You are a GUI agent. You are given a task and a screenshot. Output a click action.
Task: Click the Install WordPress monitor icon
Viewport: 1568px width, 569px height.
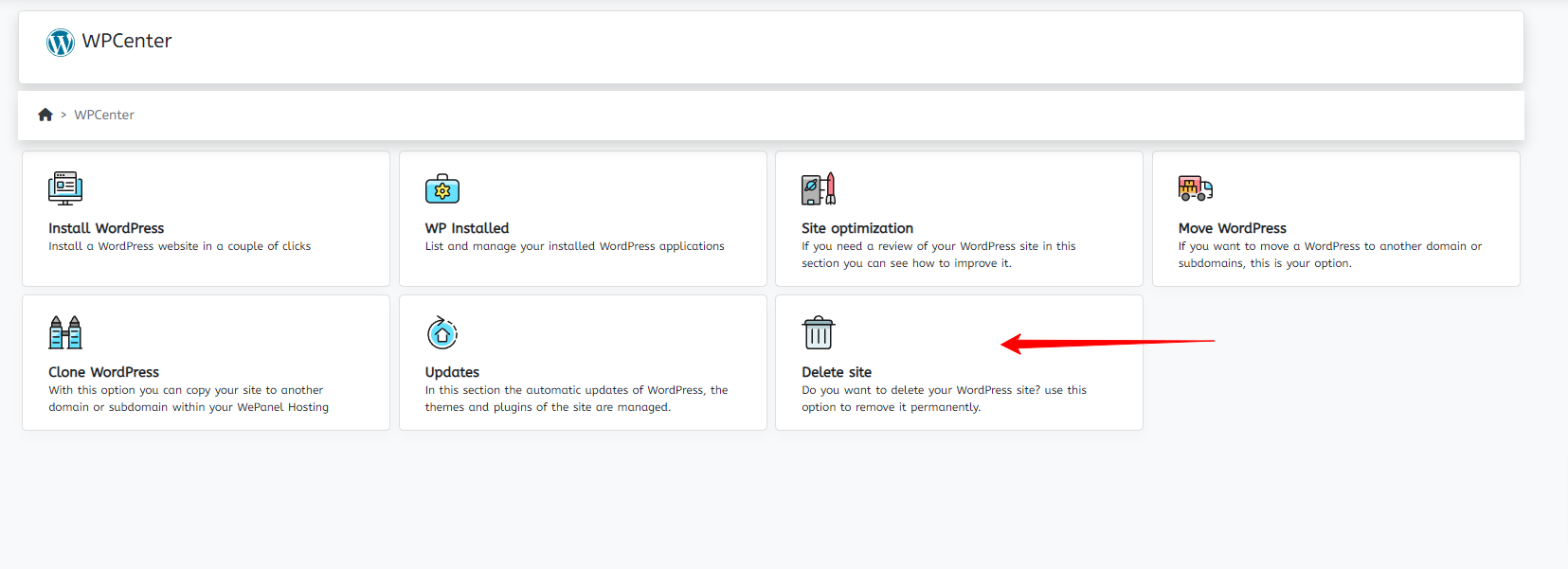click(65, 188)
